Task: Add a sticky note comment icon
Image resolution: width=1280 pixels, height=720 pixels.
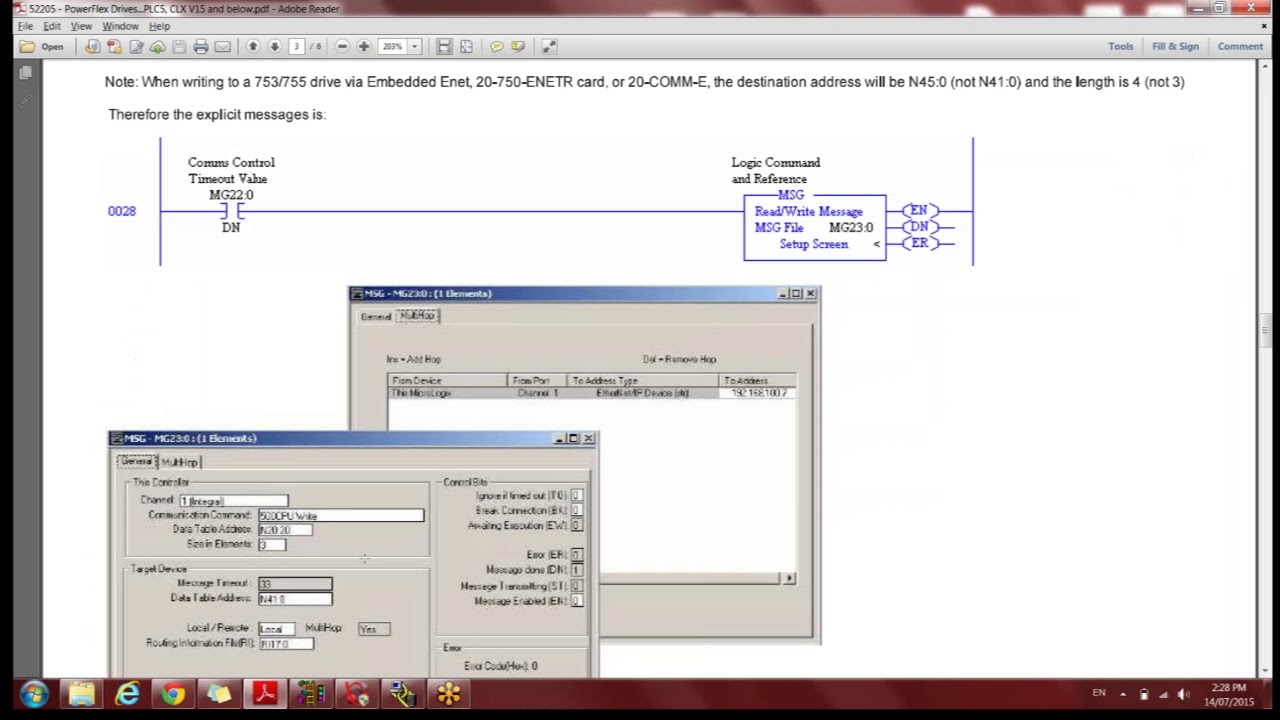Action: click(x=496, y=46)
